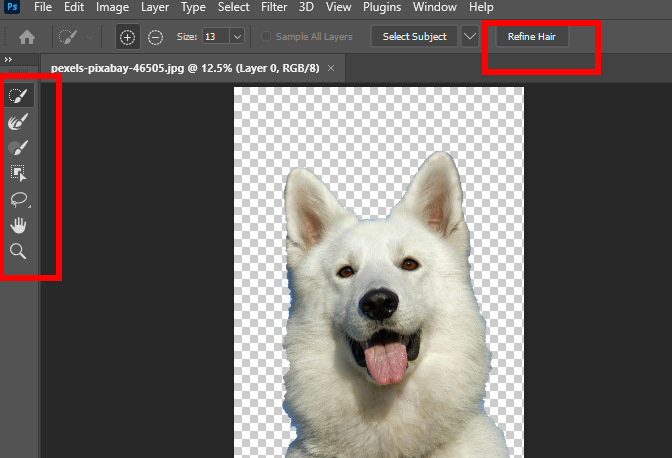This screenshot has width=672, height=458.
Task: Click the Photoshop Ps logo icon
Action: [12, 7]
